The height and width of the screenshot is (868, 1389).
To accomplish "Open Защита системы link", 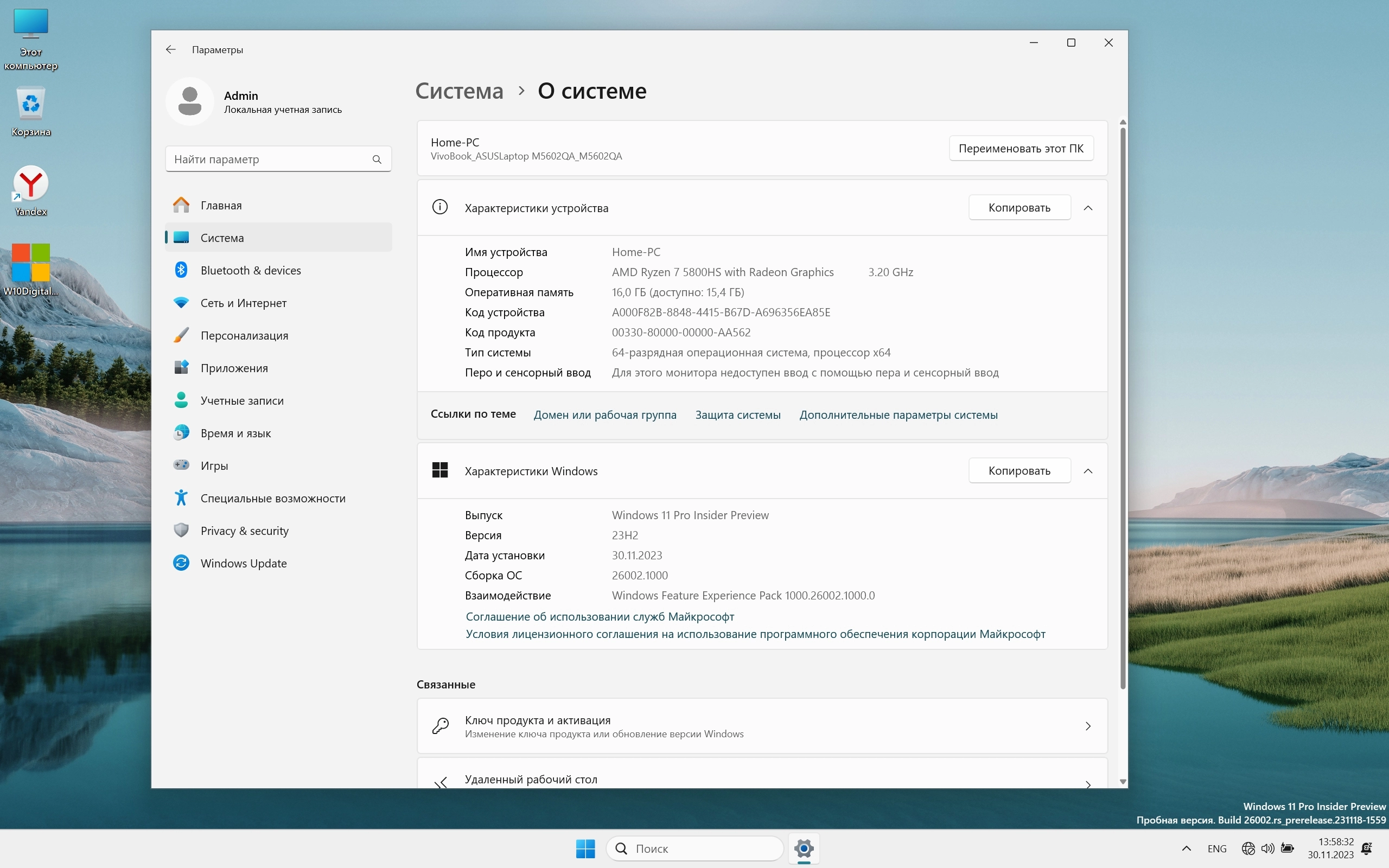I will pyautogui.click(x=737, y=415).
